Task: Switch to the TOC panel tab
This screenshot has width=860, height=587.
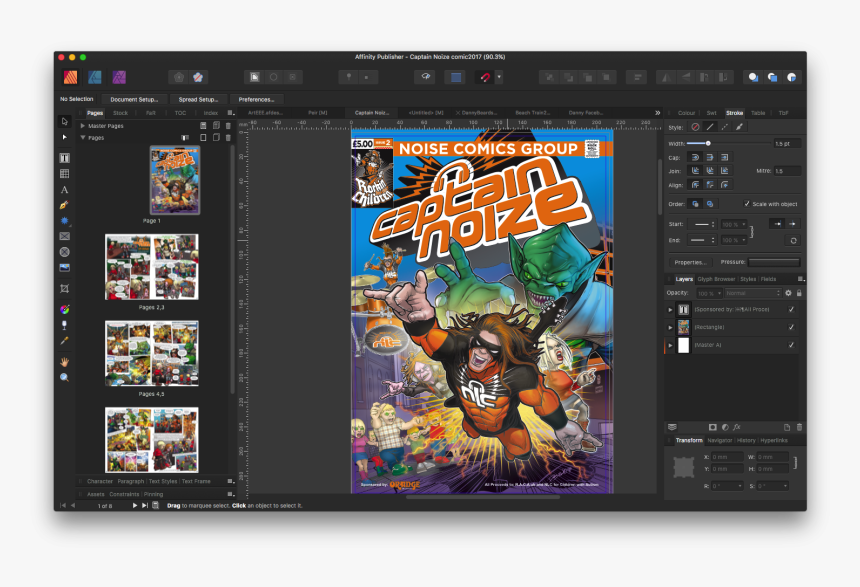Action: (180, 113)
